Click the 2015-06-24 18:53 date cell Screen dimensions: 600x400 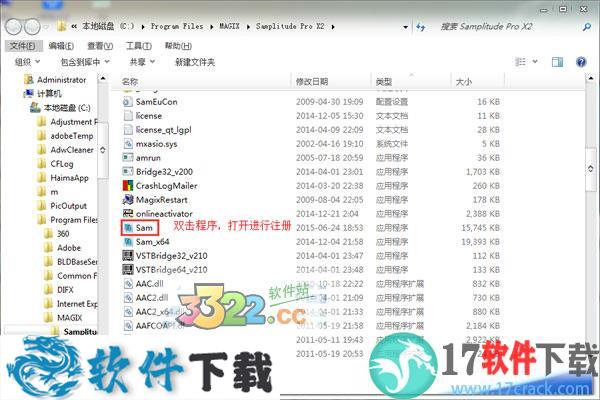(329, 228)
